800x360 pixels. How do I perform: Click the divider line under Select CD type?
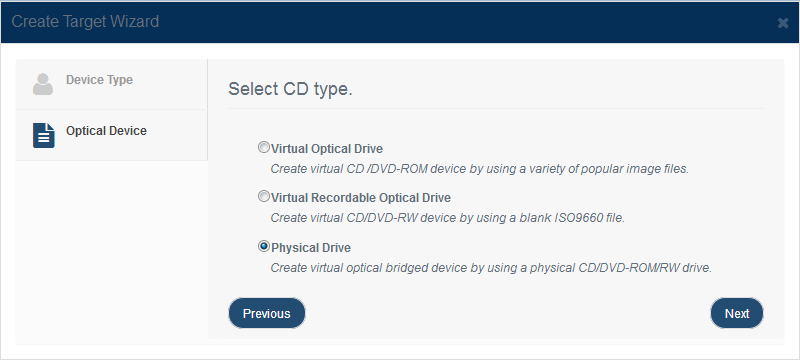coord(496,108)
